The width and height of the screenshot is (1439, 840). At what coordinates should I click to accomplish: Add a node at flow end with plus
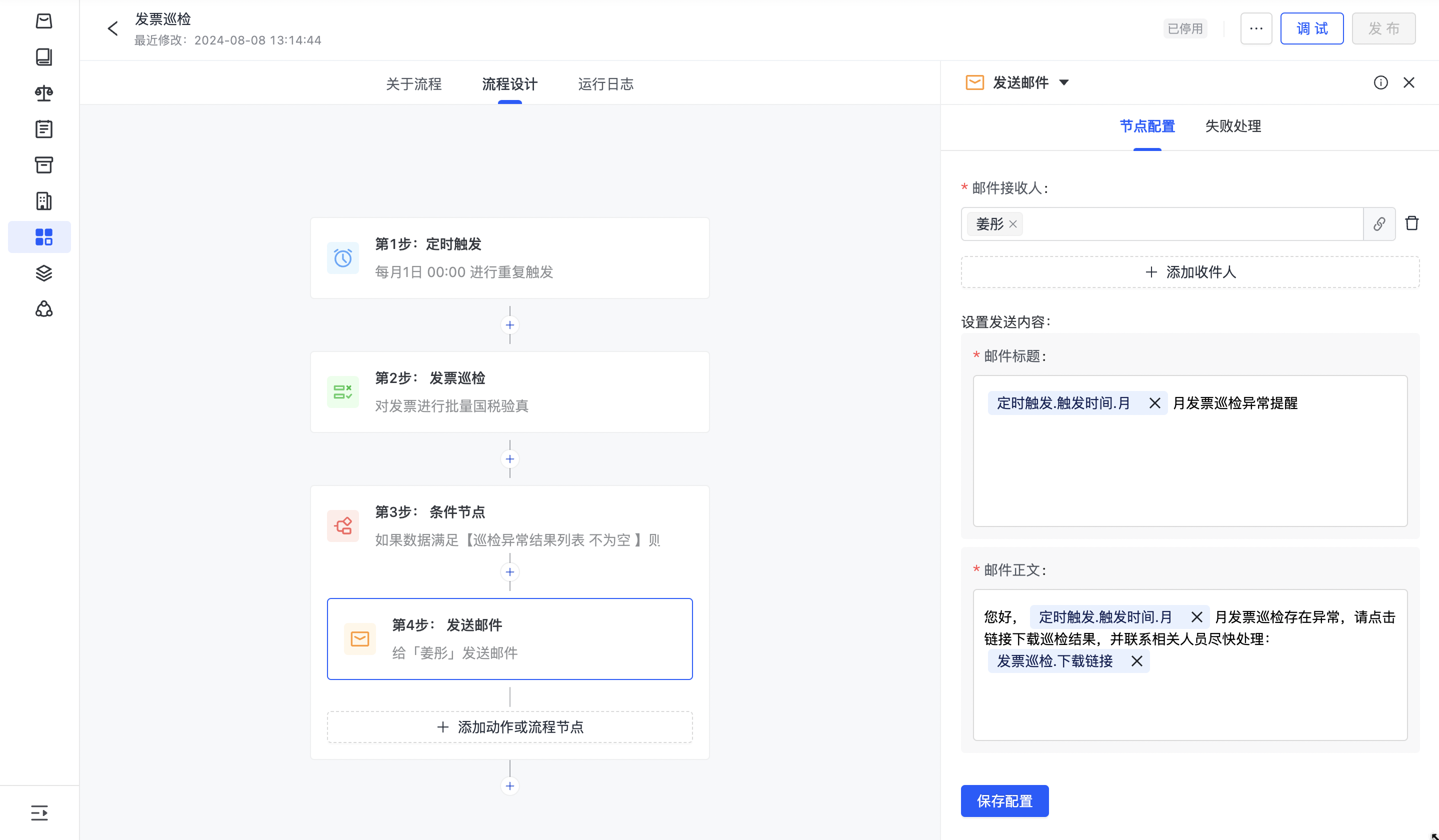(509, 786)
